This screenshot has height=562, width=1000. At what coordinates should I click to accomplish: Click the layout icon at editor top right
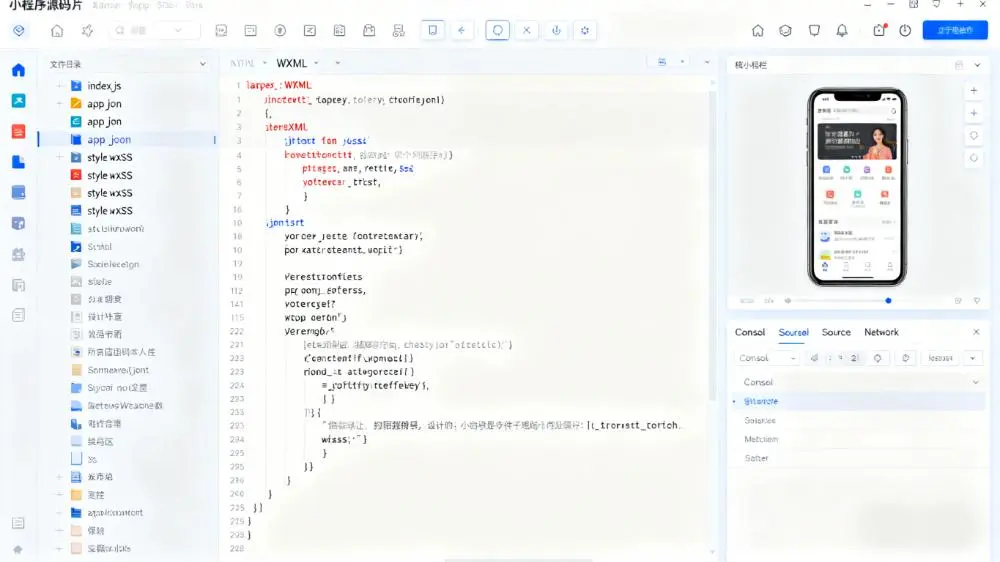pyautogui.click(x=662, y=62)
